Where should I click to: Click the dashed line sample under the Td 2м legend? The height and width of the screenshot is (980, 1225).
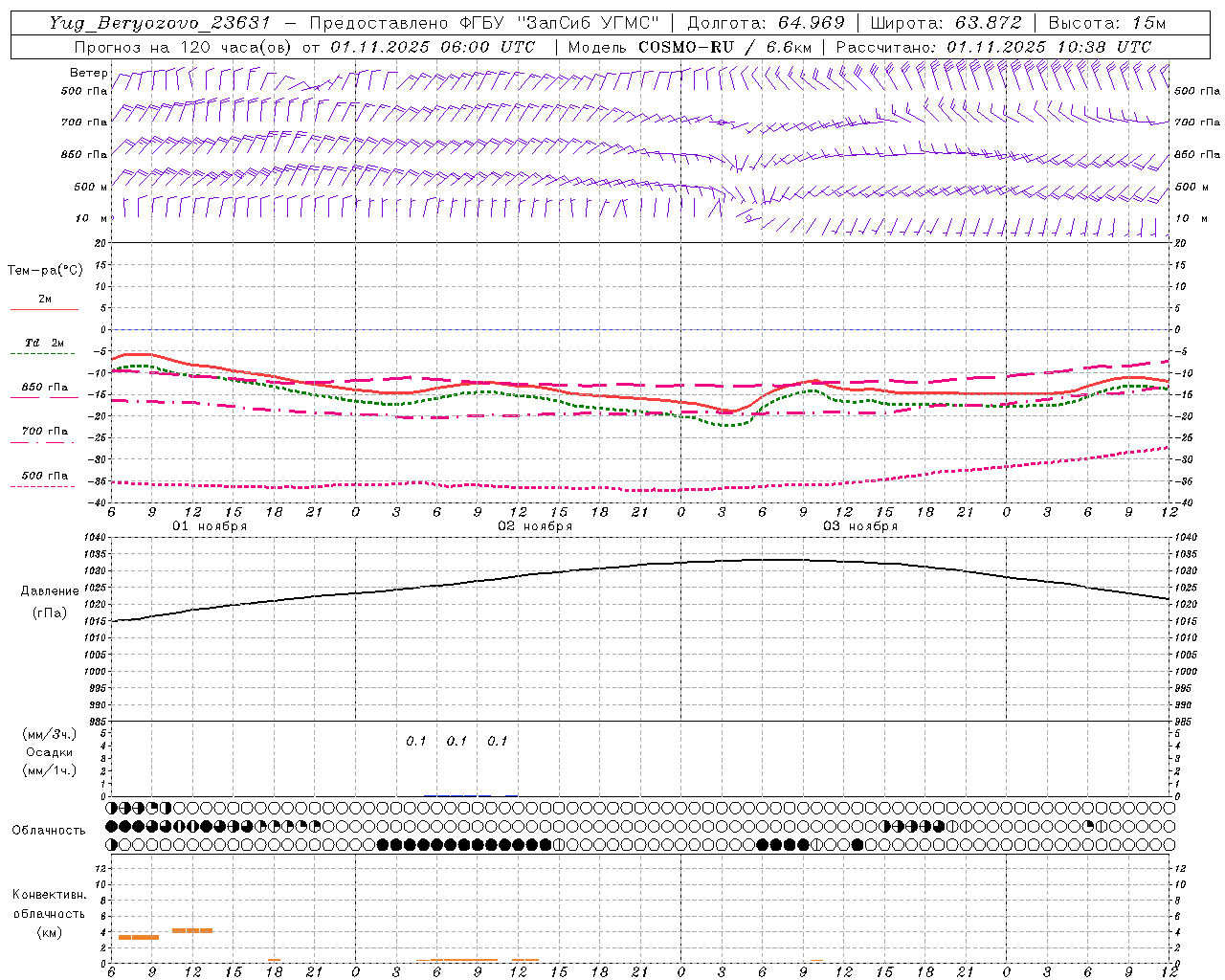(44, 354)
